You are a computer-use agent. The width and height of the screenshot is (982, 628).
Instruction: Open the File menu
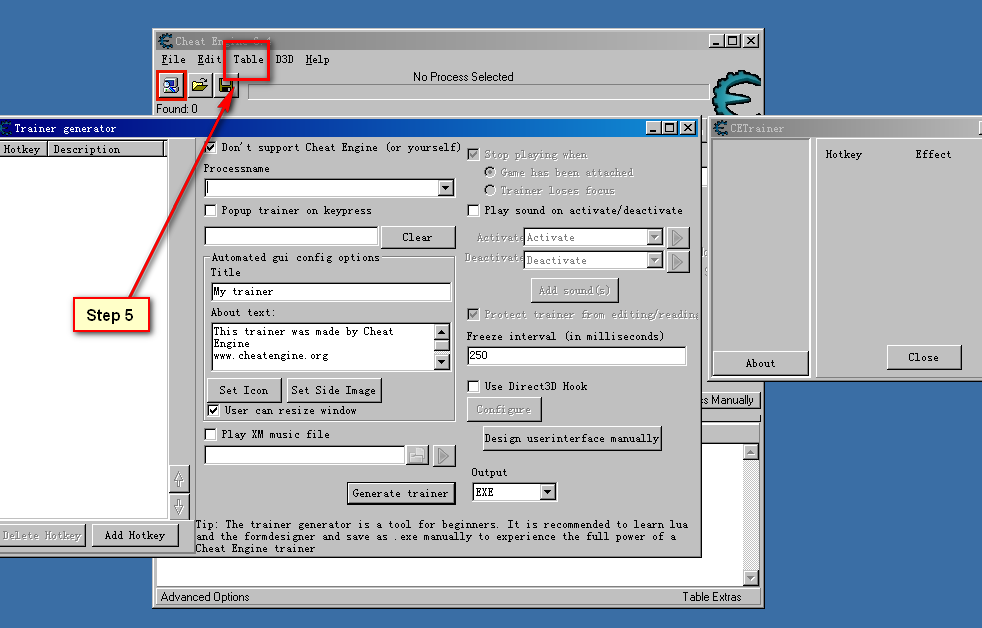click(x=173, y=59)
